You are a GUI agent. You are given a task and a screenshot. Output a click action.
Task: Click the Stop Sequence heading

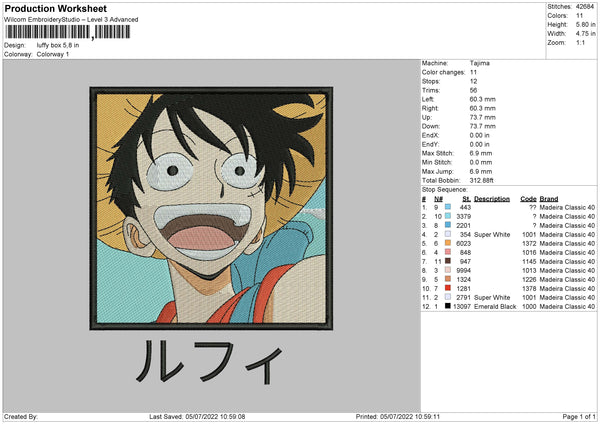[445, 190]
